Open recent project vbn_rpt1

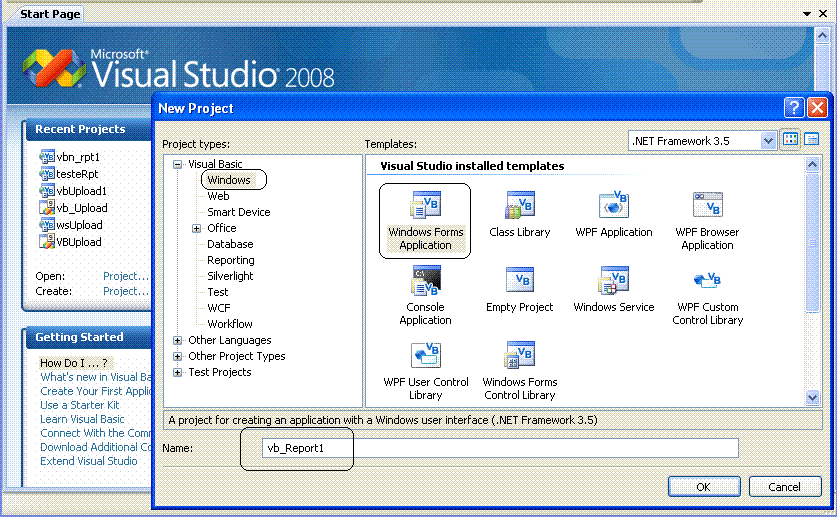pos(69,157)
